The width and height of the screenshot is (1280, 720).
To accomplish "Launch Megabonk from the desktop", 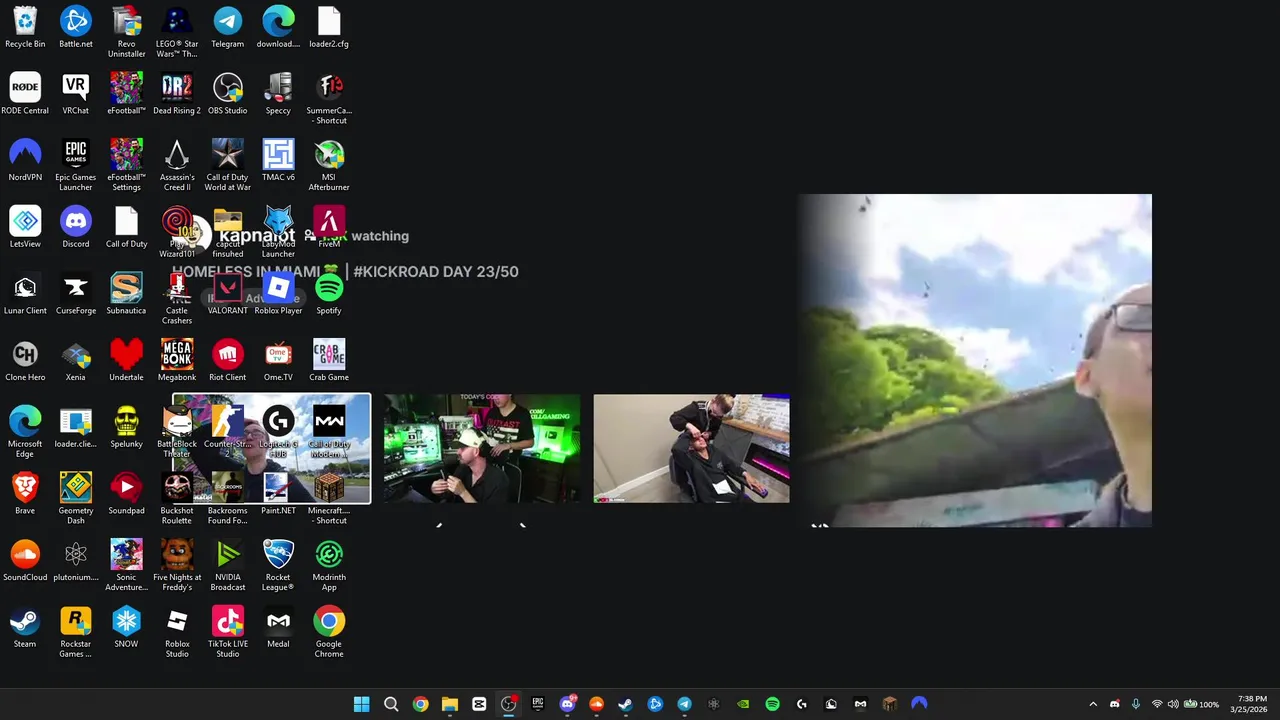I will [177, 361].
